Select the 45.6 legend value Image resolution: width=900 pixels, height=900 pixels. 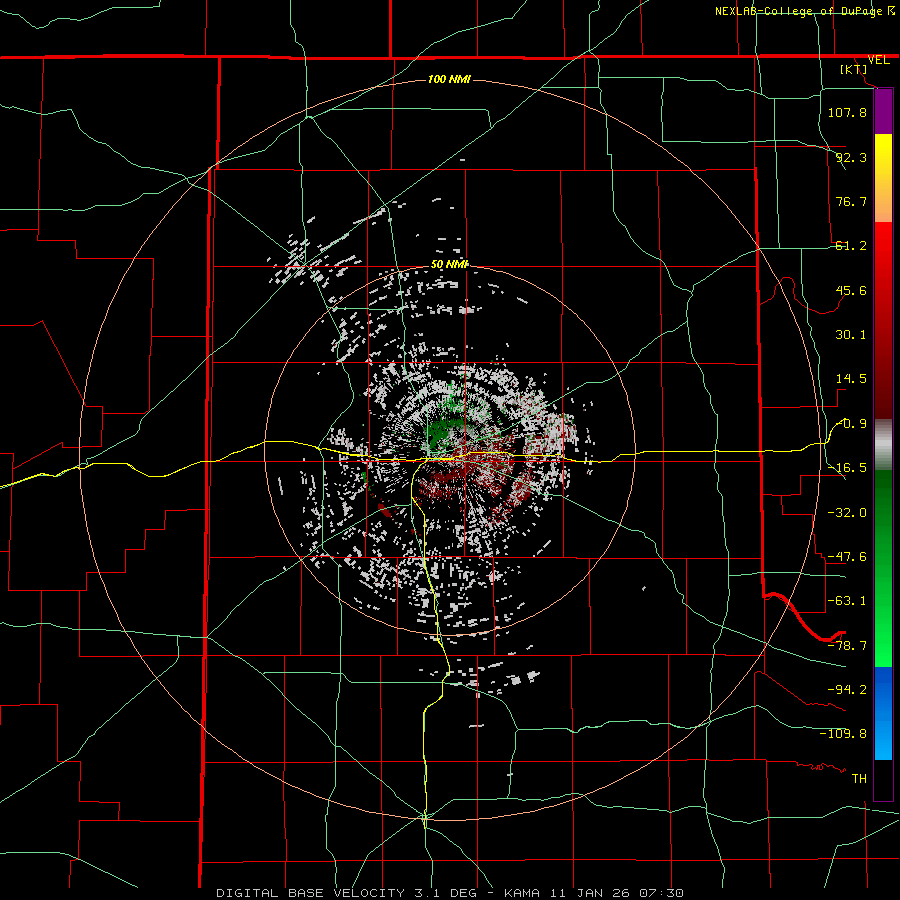point(851,290)
